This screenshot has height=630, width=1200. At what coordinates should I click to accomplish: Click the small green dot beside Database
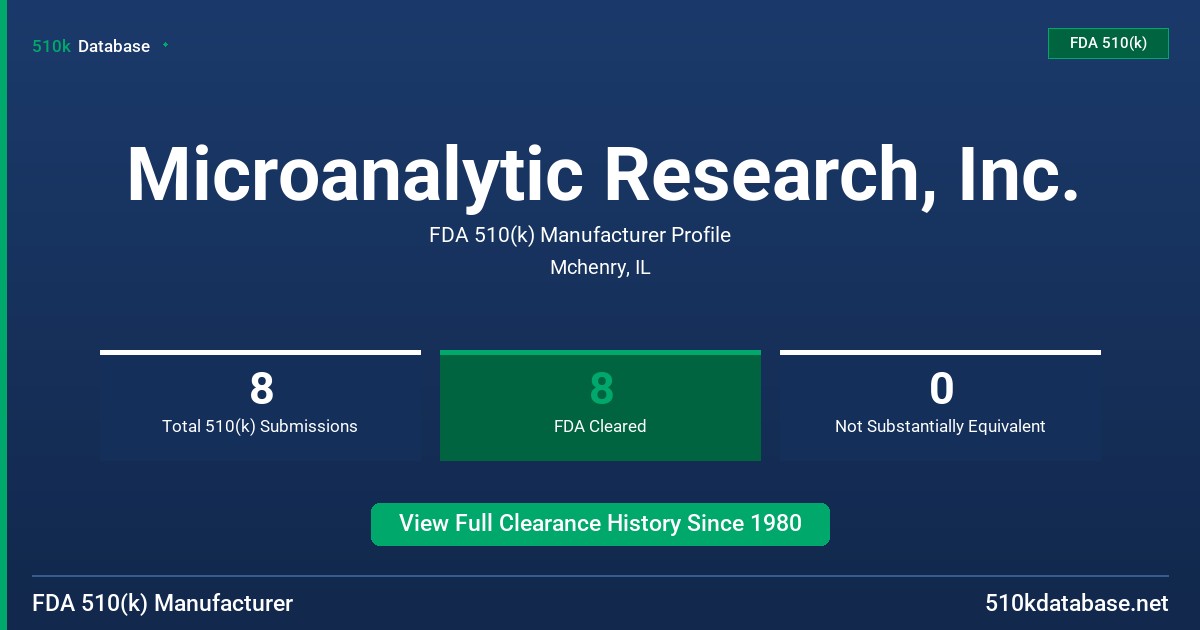[165, 45]
